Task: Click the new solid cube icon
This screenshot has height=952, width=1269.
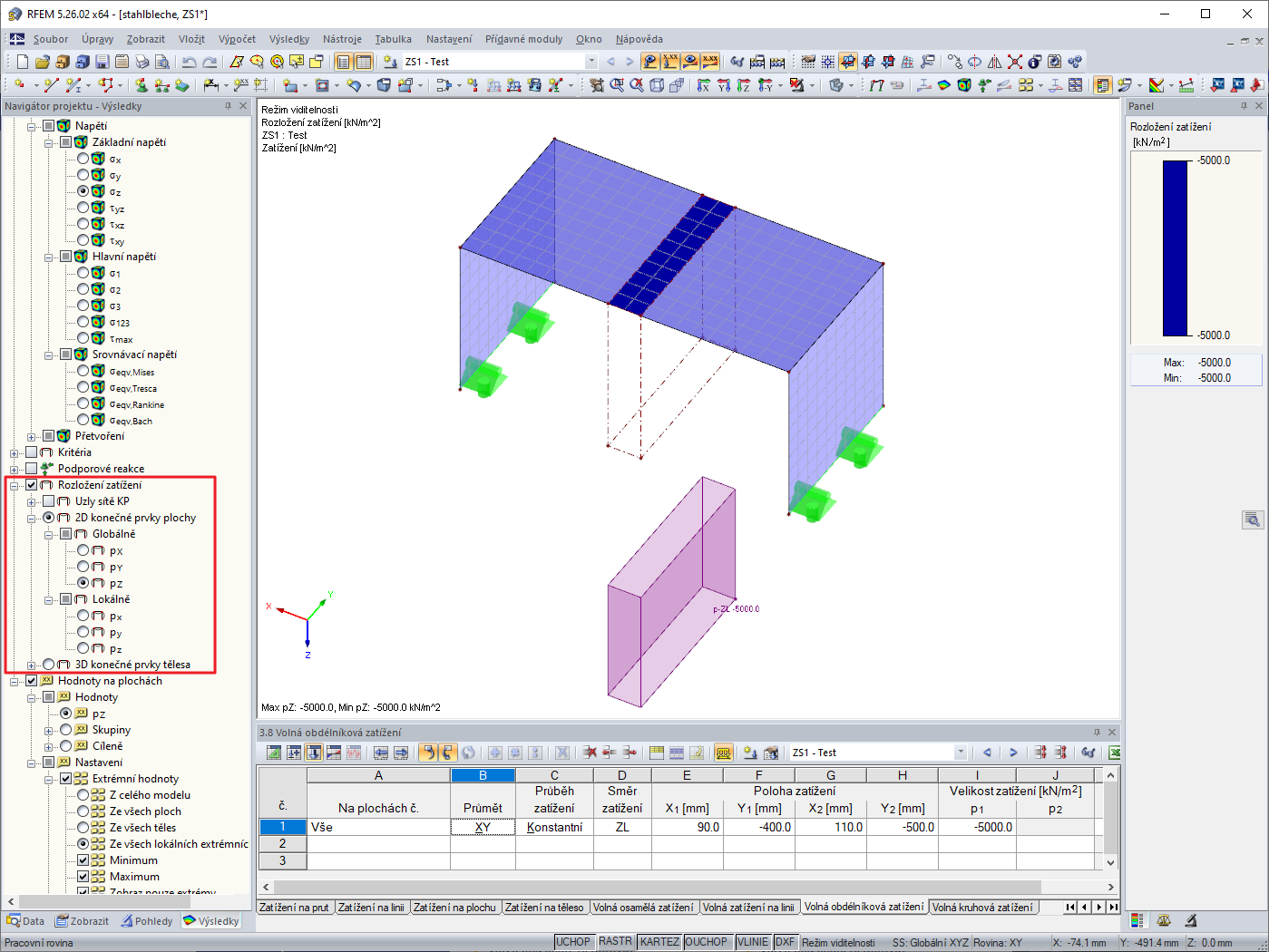Action: [x=384, y=85]
